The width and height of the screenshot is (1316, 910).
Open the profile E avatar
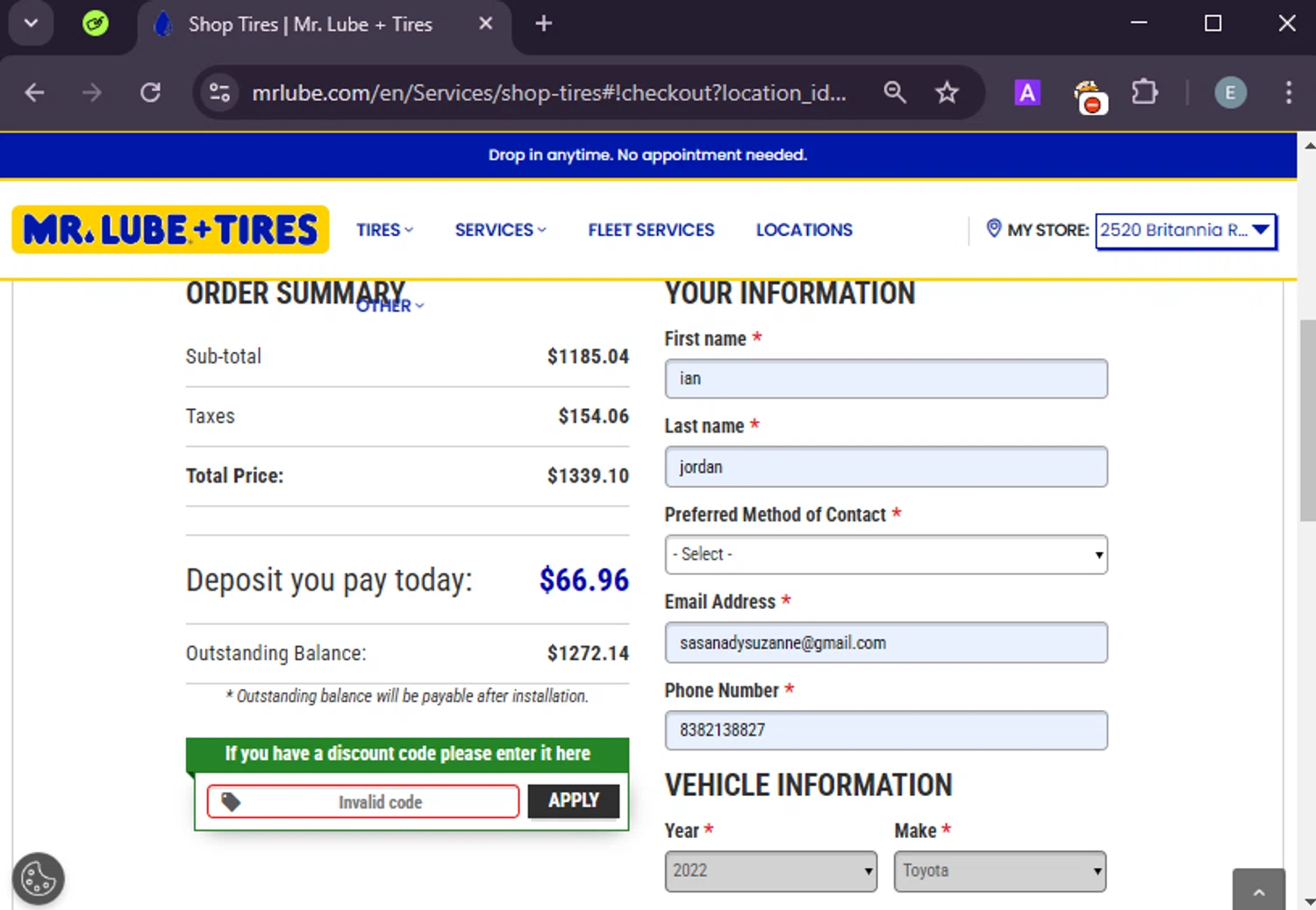click(1230, 92)
